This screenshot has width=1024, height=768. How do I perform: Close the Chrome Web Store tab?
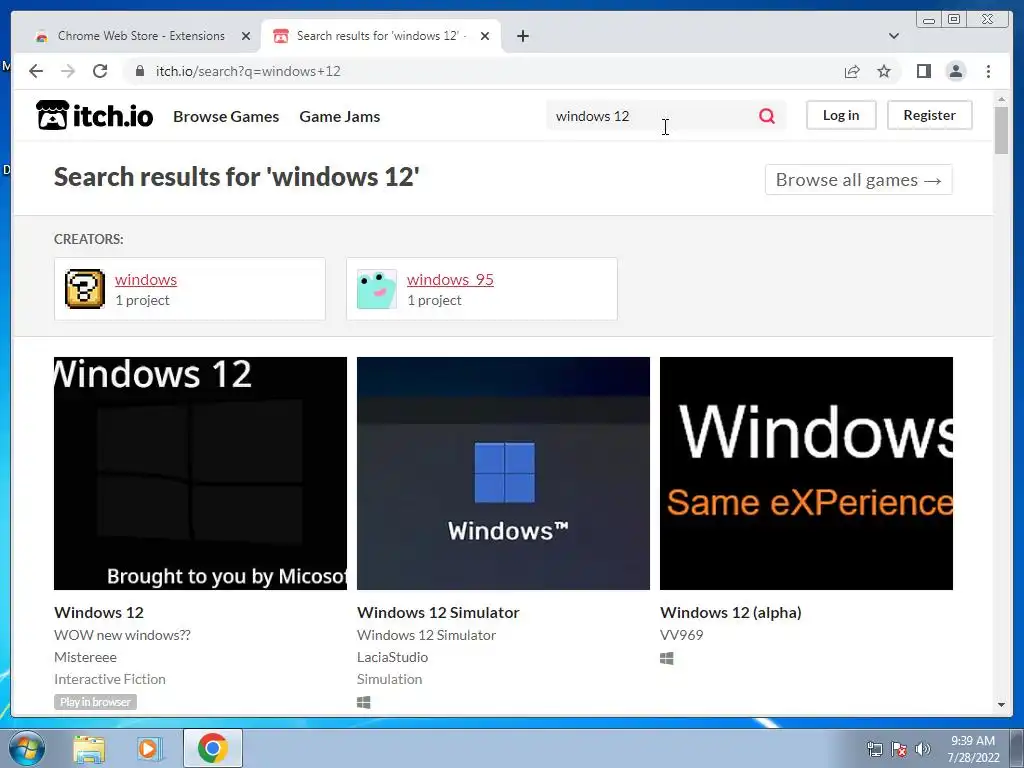coord(246,36)
